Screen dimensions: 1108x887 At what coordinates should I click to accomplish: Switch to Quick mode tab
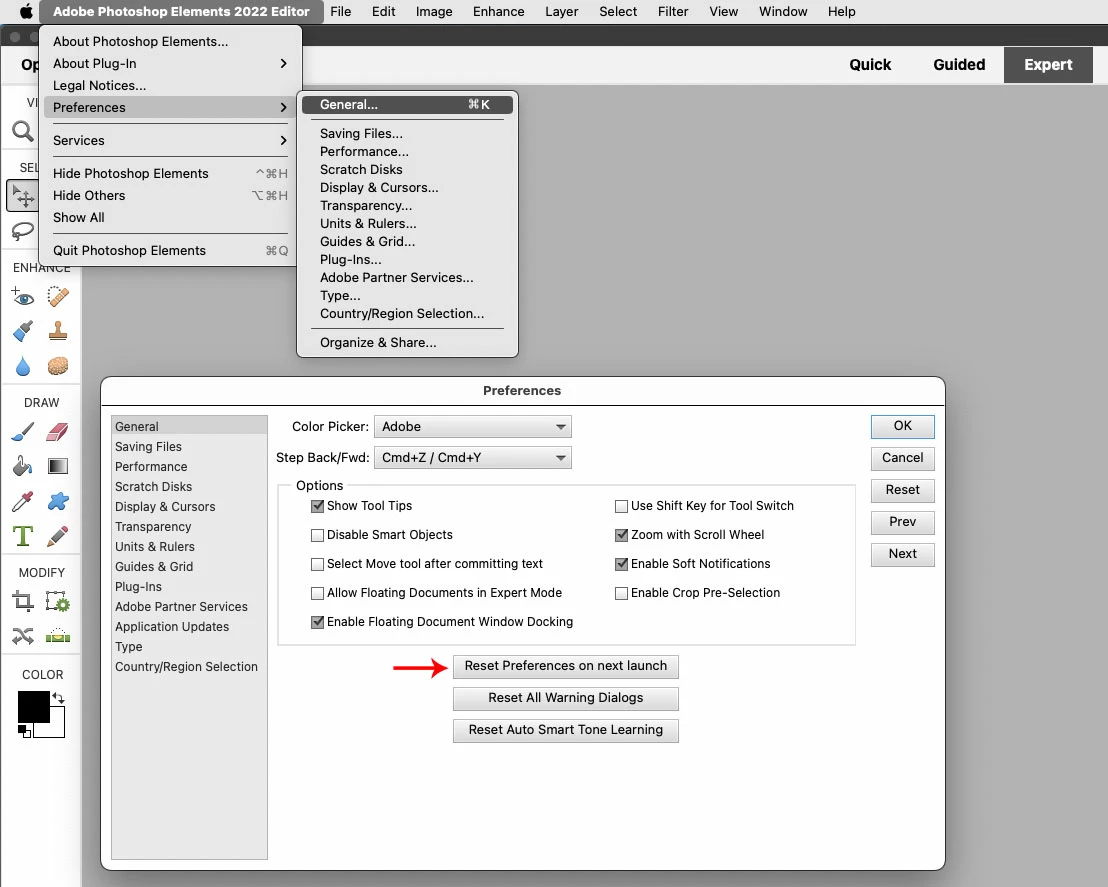[x=870, y=65]
